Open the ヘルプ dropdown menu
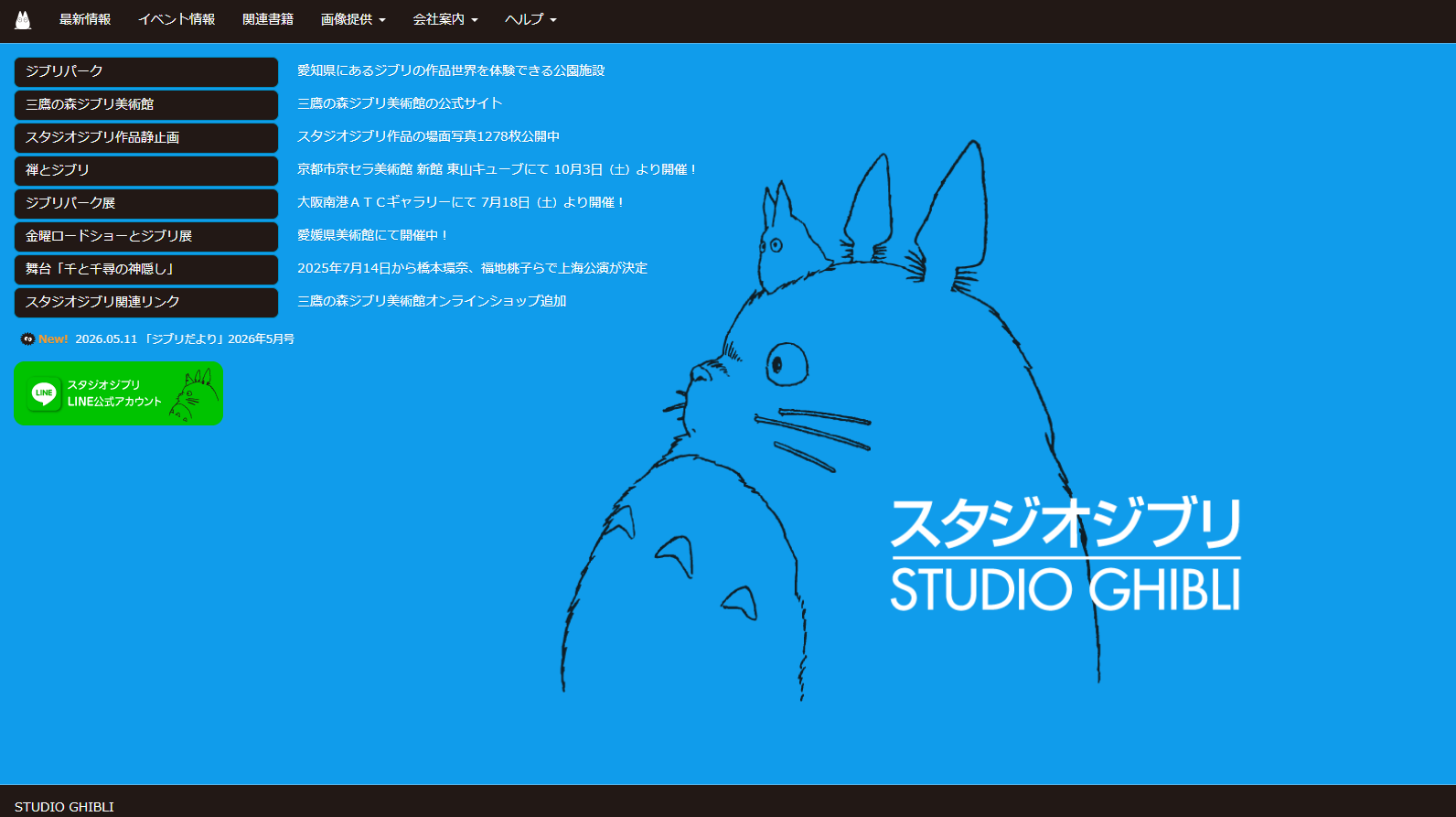This screenshot has height=817, width=1456. pyautogui.click(x=530, y=19)
